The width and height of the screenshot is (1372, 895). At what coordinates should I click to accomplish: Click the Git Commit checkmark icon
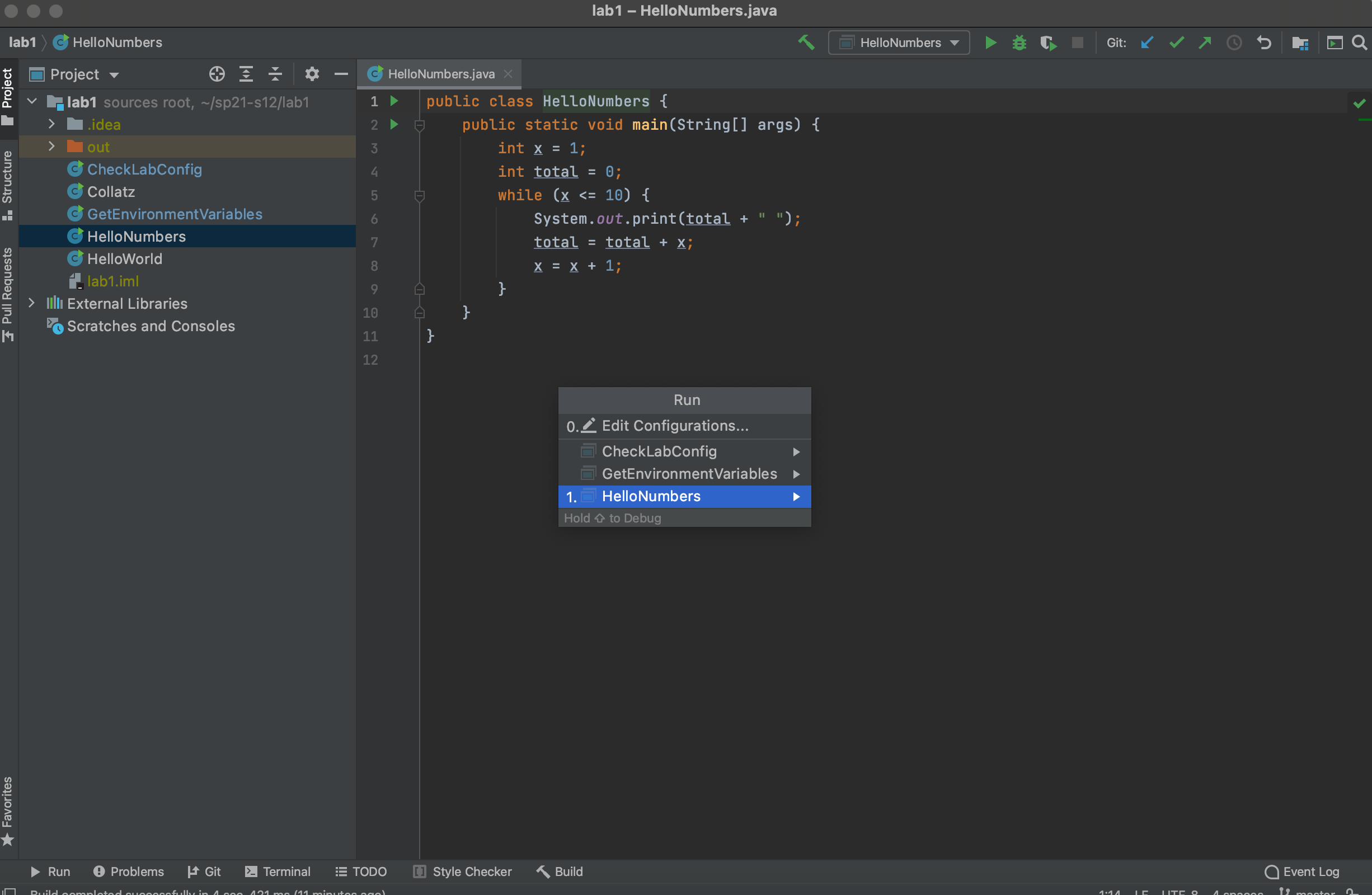(x=1176, y=43)
